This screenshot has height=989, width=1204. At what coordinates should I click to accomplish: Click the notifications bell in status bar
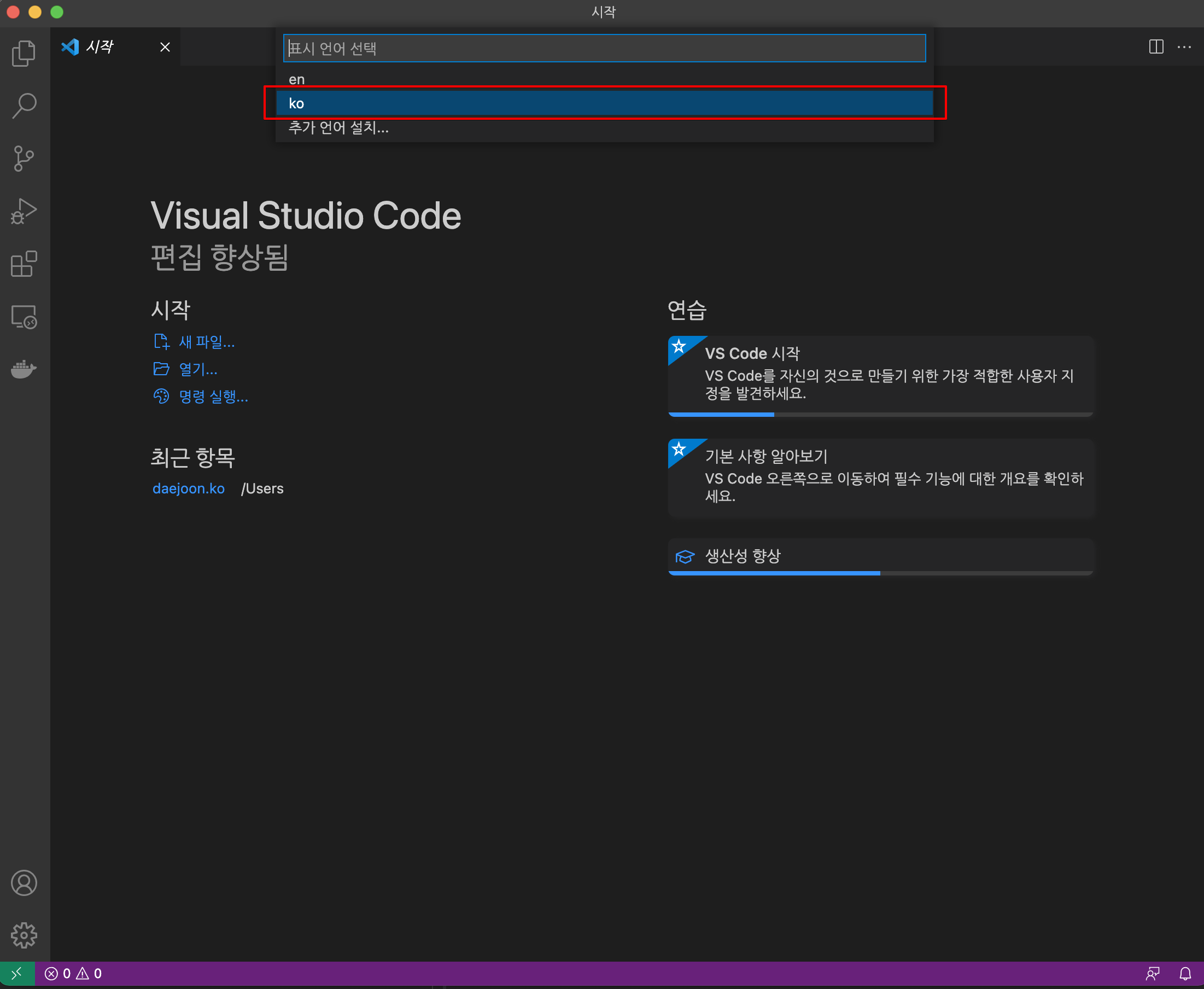pyautogui.click(x=1185, y=974)
